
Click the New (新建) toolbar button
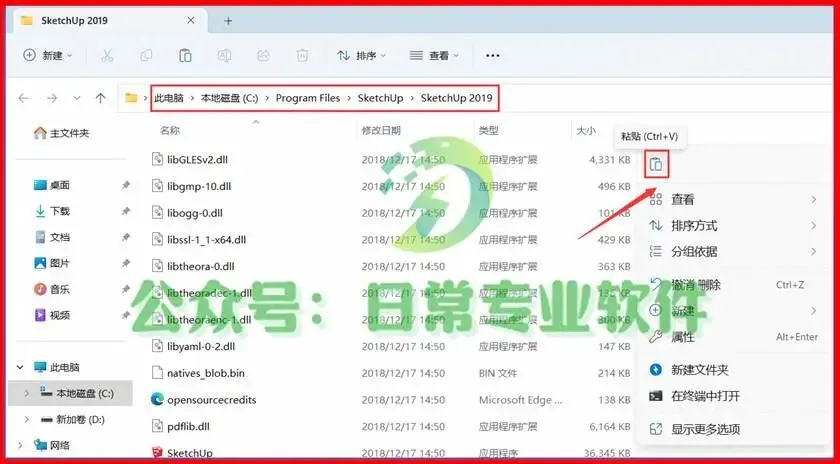48,55
